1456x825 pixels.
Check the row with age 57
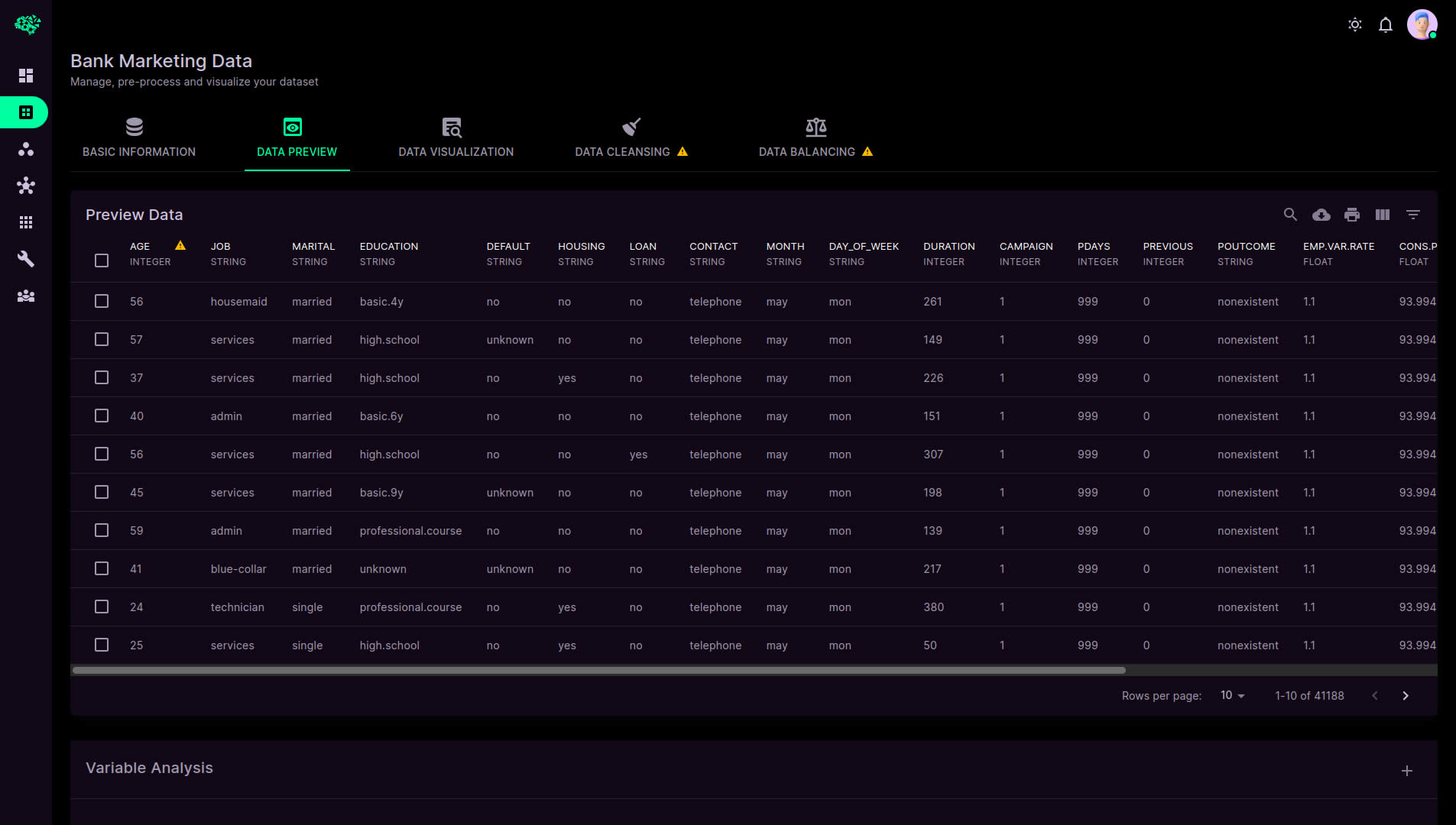102,339
